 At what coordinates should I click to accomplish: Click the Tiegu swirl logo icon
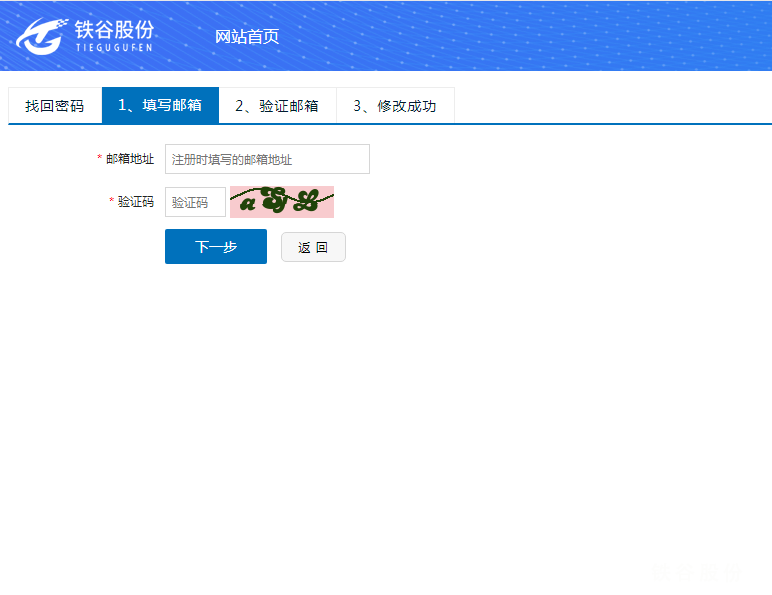(x=40, y=35)
